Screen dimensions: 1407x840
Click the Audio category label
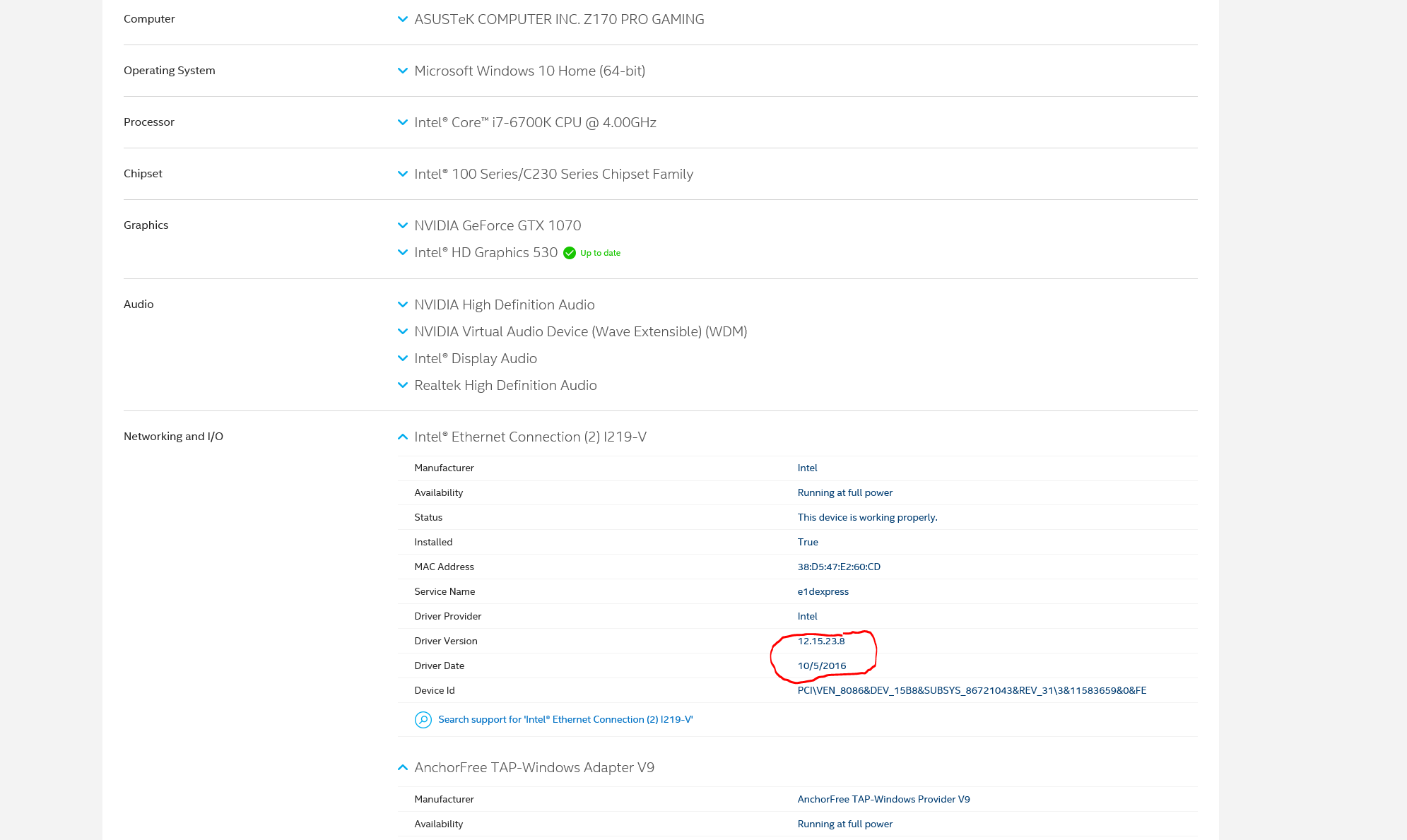pyautogui.click(x=139, y=304)
